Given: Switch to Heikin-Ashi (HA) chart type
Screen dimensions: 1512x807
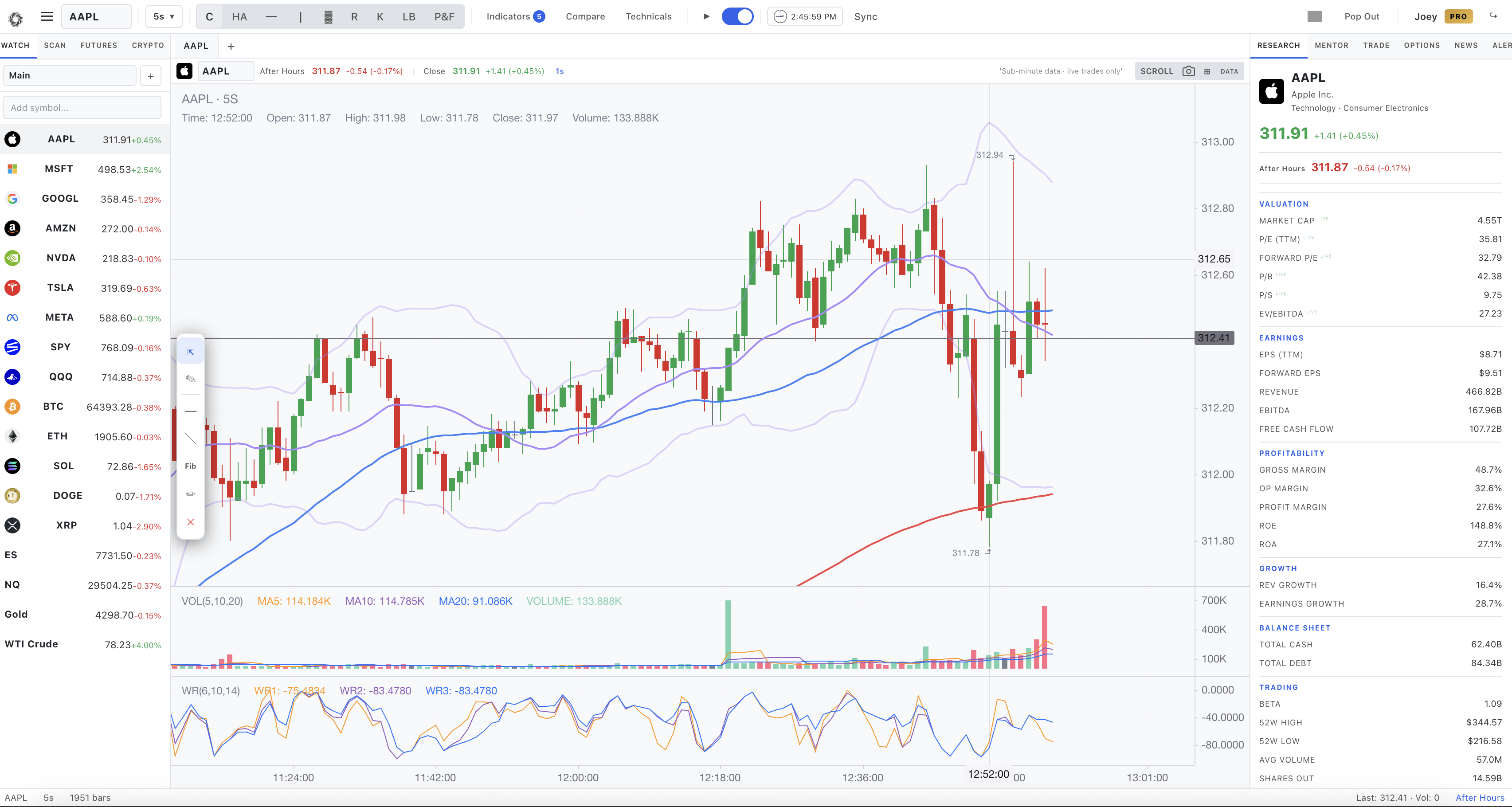Looking at the screenshot, I should click(x=239, y=16).
